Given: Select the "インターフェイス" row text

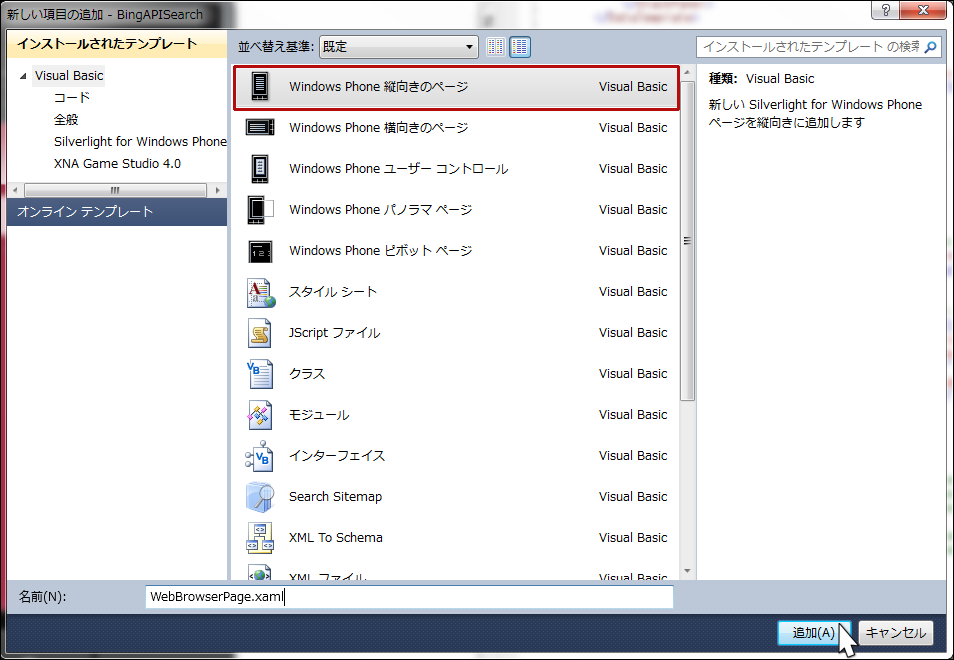Looking at the screenshot, I should tap(337, 456).
